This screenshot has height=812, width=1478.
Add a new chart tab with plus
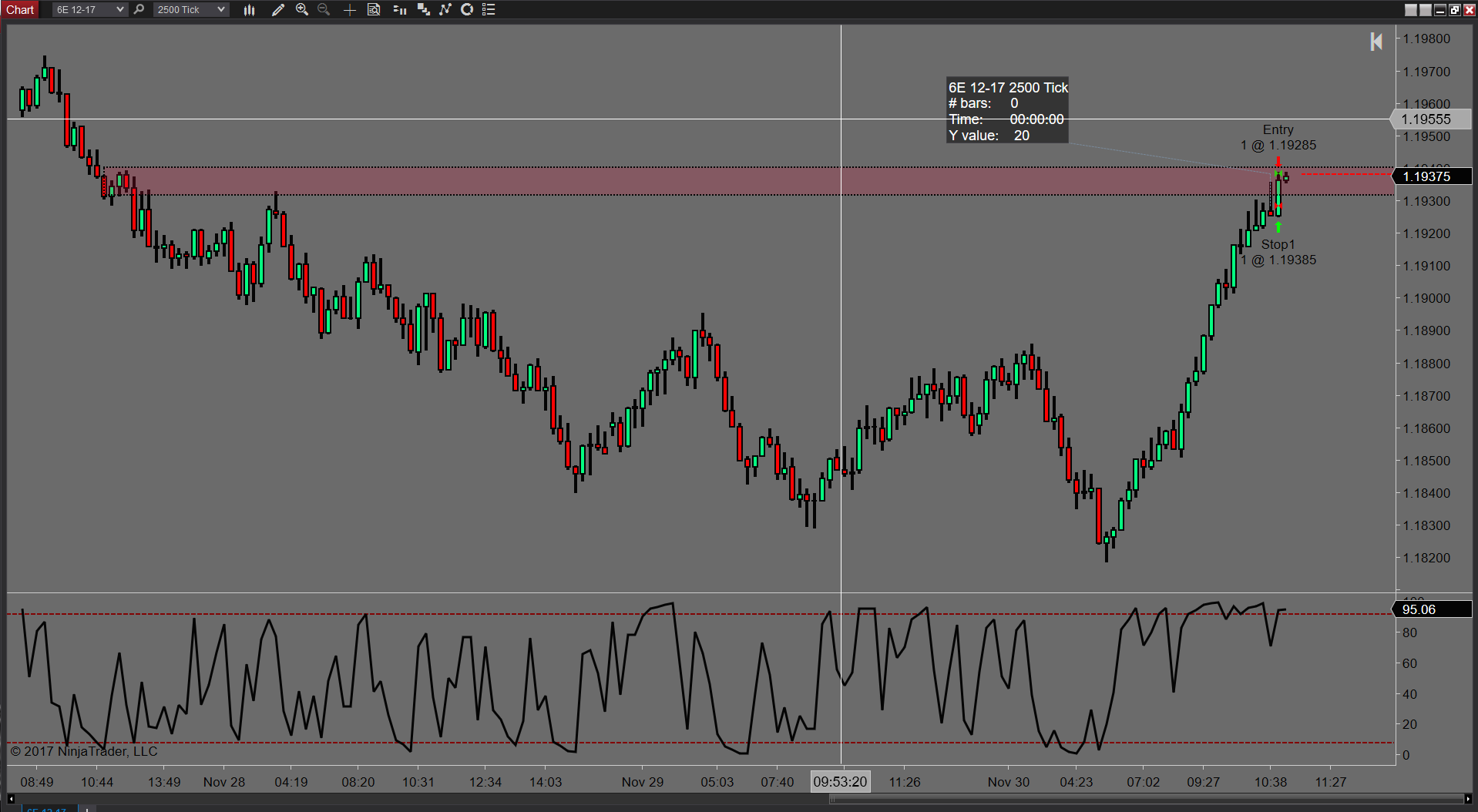pos(87,809)
